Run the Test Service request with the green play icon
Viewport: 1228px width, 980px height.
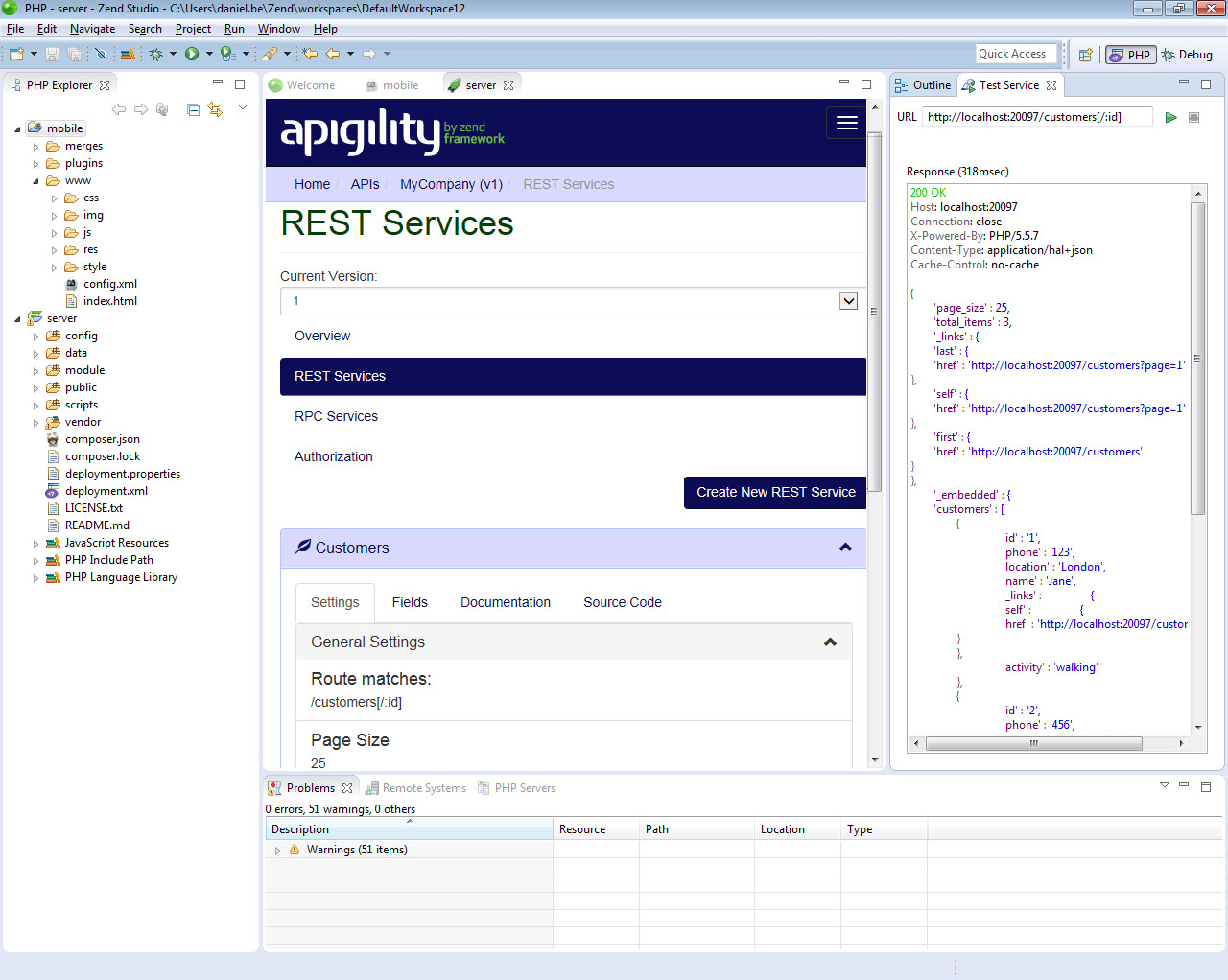[x=1171, y=117]
